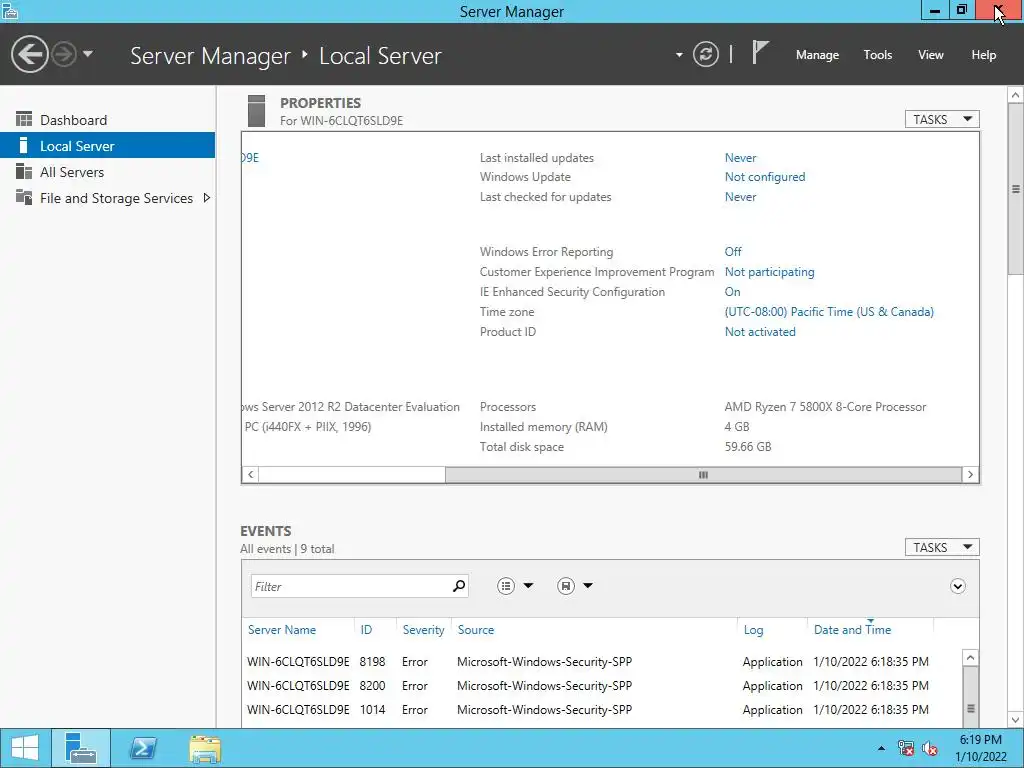Click the Properties server tower icon

tap(257, 111)
